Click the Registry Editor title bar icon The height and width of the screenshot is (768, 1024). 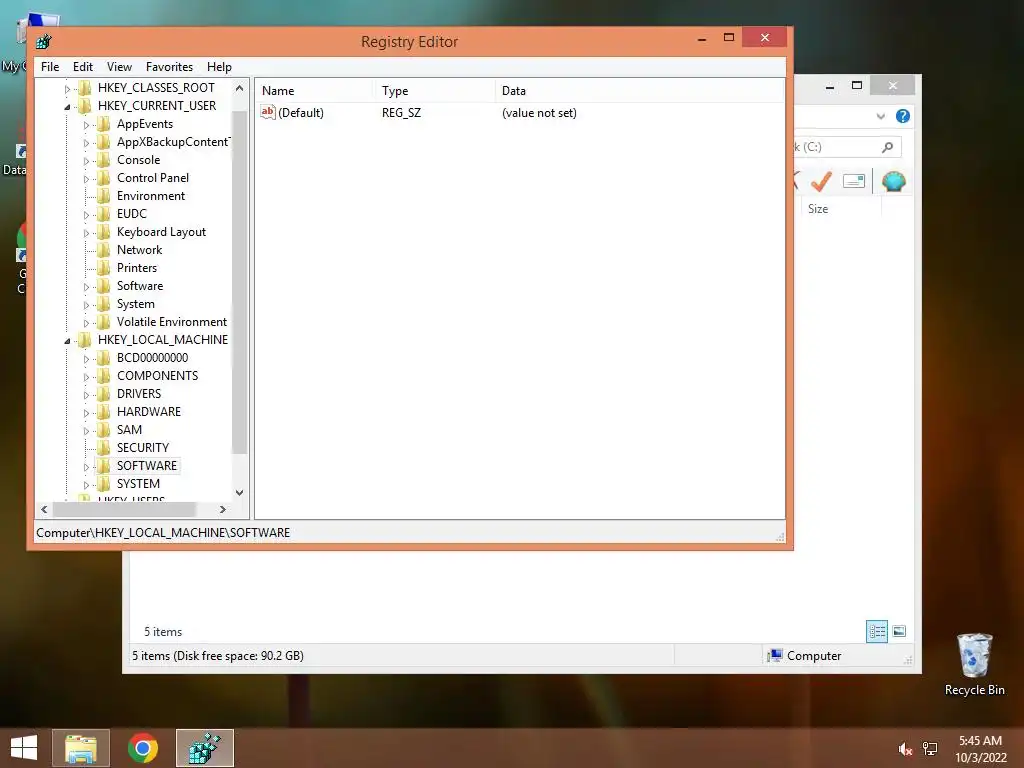[x=44, y=42]
